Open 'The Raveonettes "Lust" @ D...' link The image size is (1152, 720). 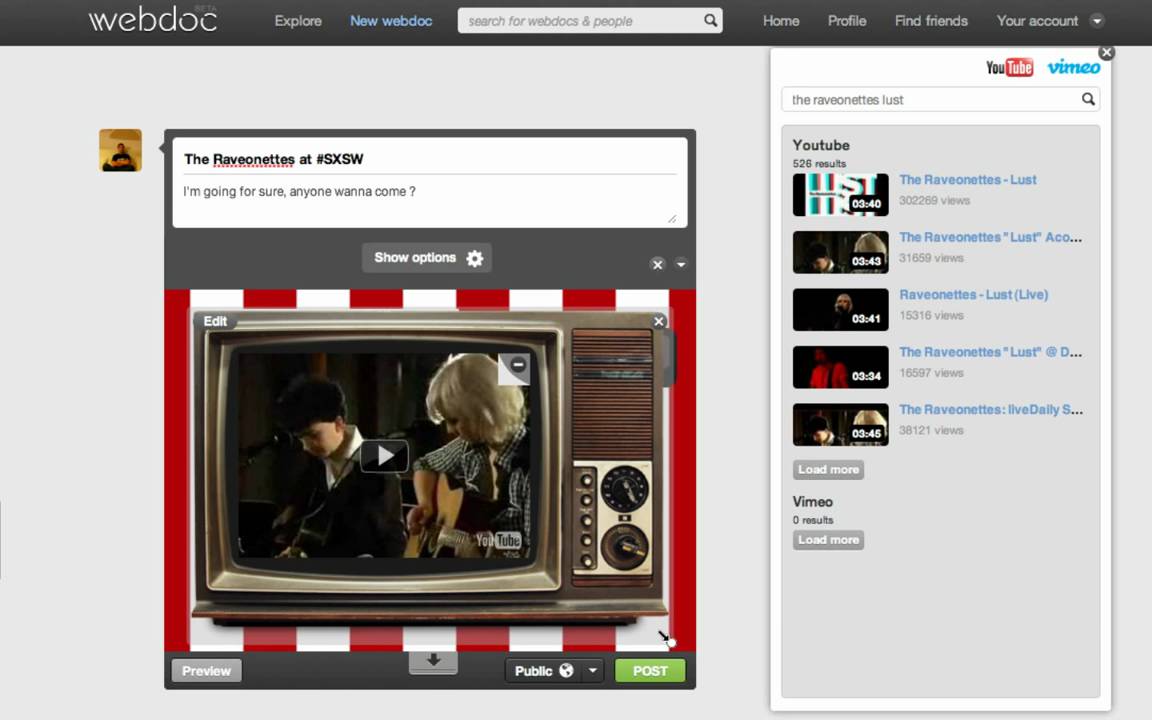pyautogui.click(x=990, y=352)
